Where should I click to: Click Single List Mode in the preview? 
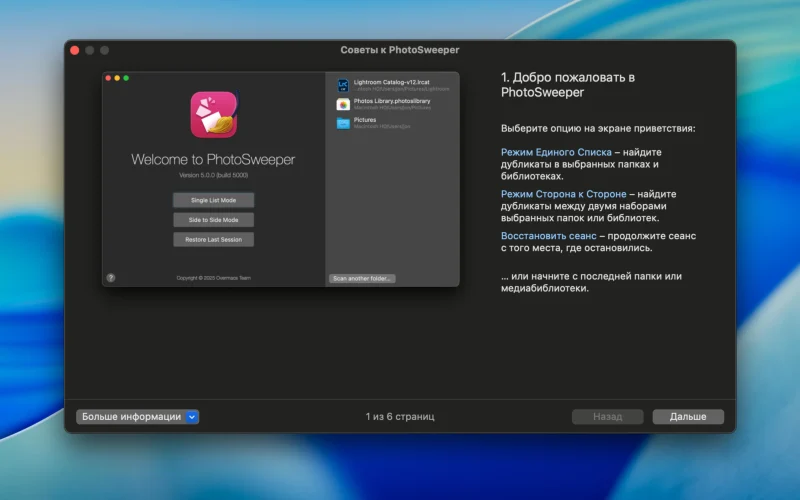213,200
